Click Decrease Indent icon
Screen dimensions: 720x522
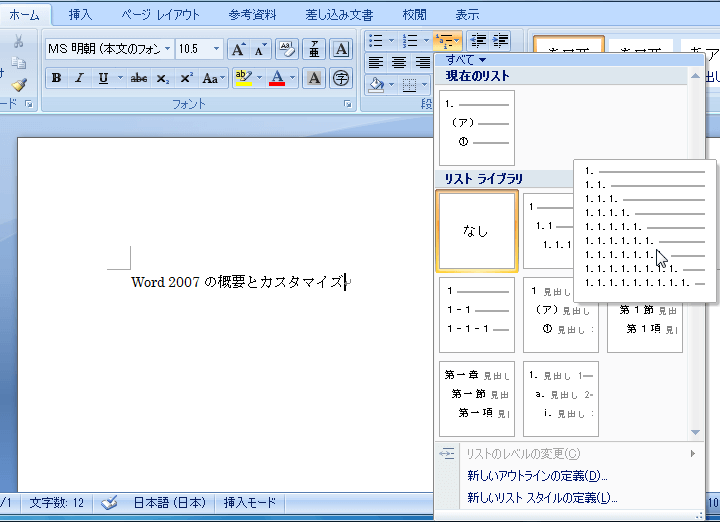[x=478, y=41]
